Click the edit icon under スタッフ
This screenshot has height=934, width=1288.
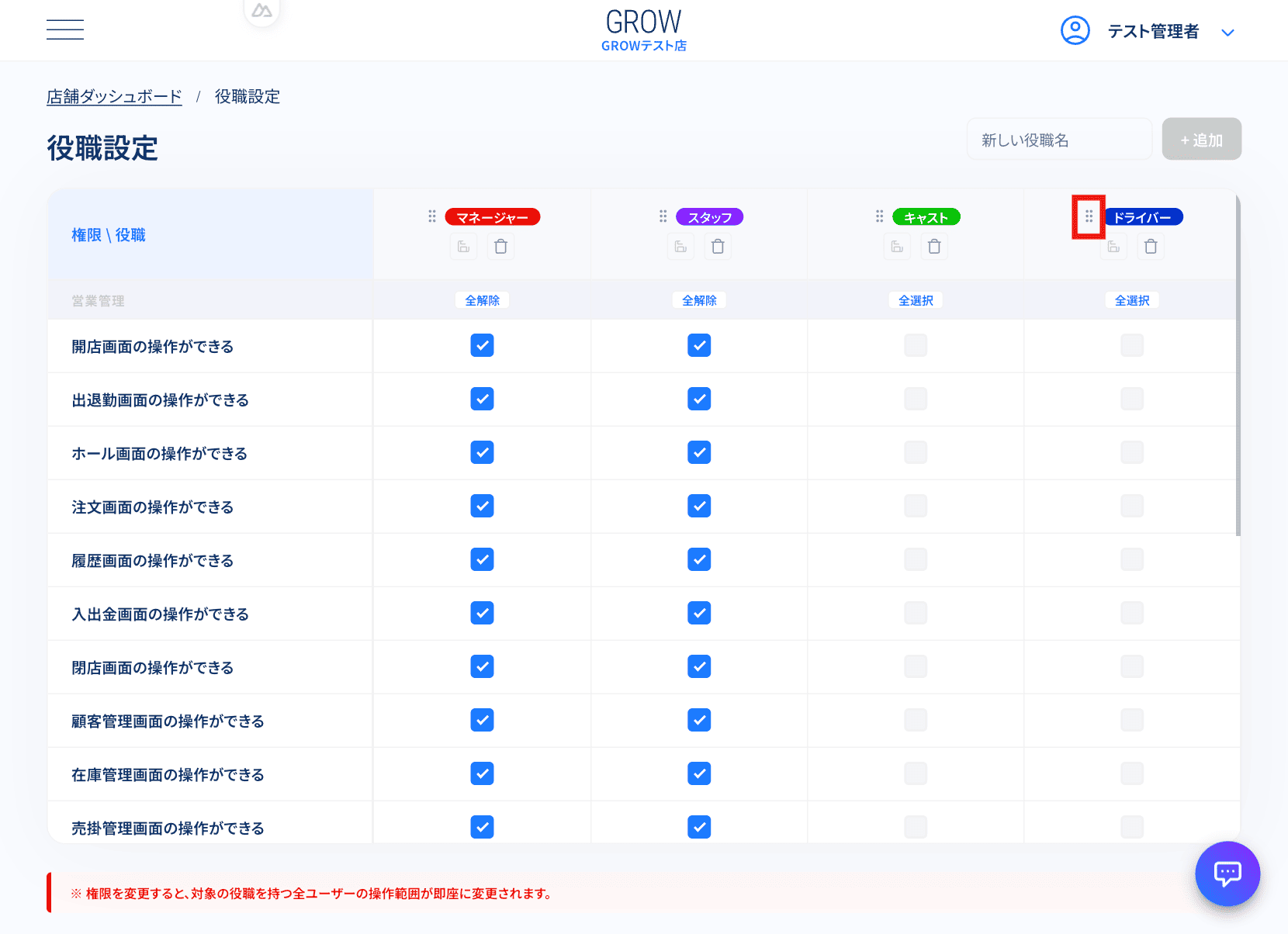(680, 247)
